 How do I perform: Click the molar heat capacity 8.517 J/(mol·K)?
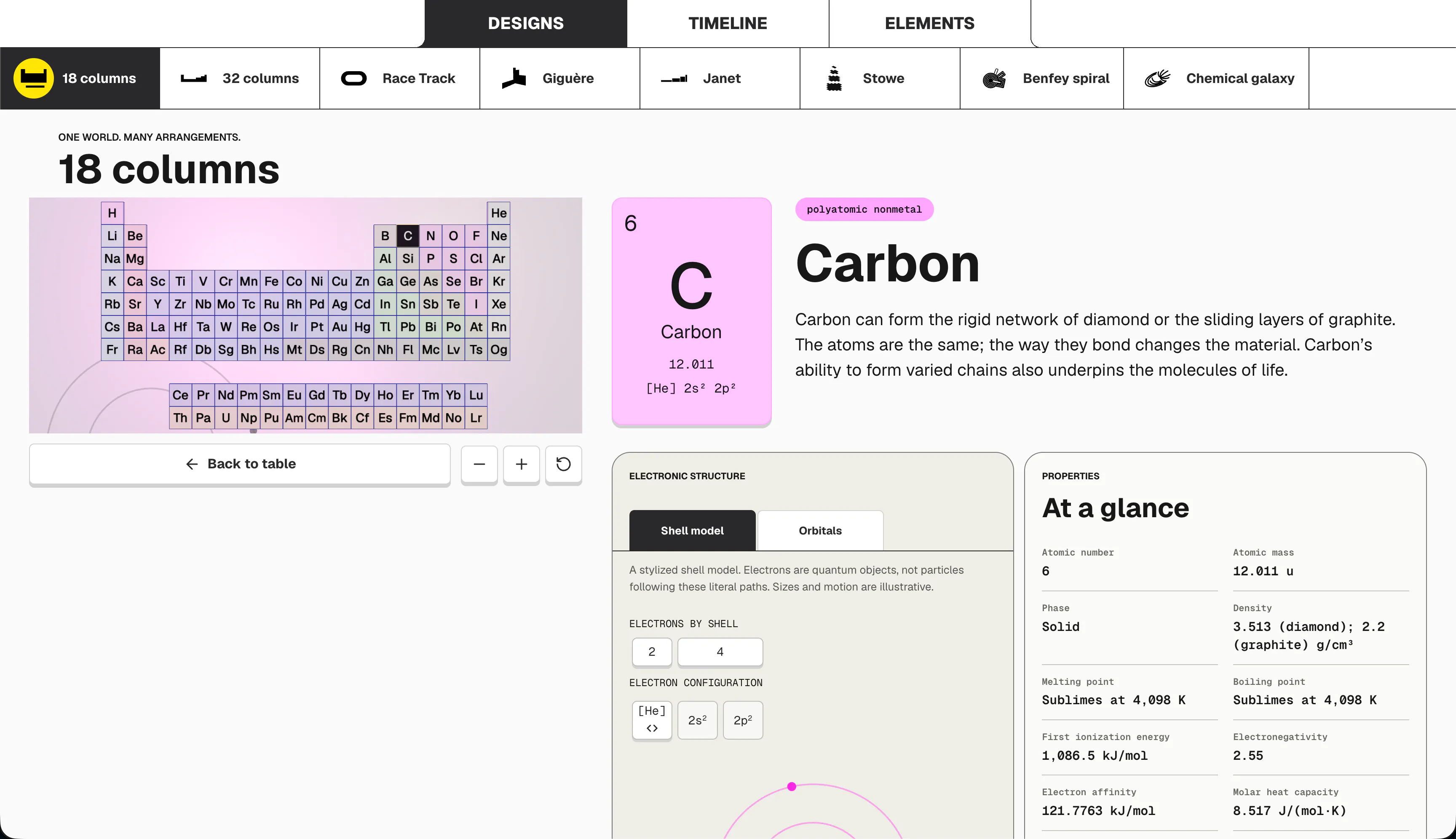(x=1290, y=811)
